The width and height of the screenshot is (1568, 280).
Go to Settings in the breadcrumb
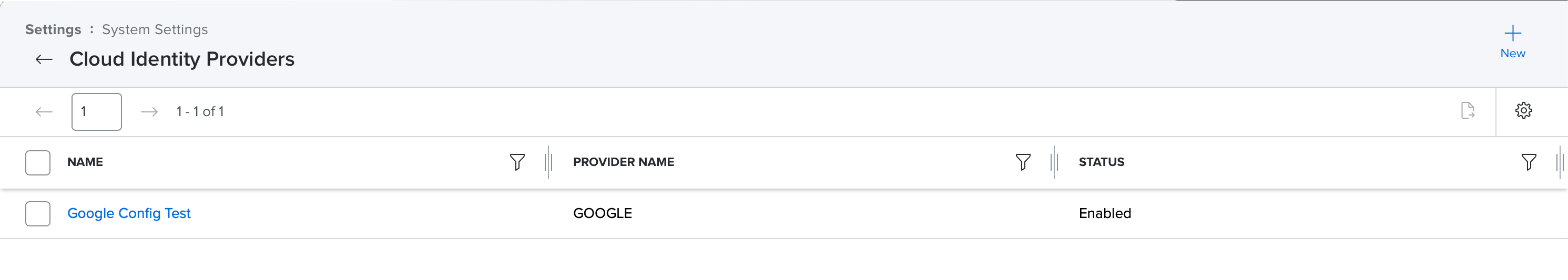(53, 29)
